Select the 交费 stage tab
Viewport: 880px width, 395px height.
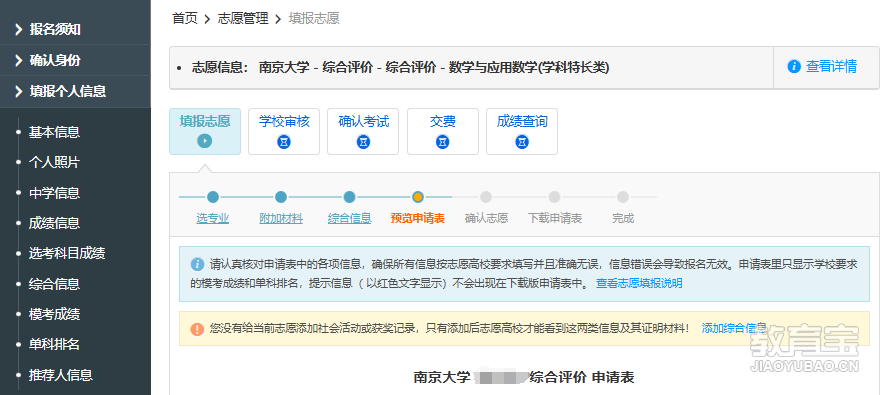tap(443, 131)
